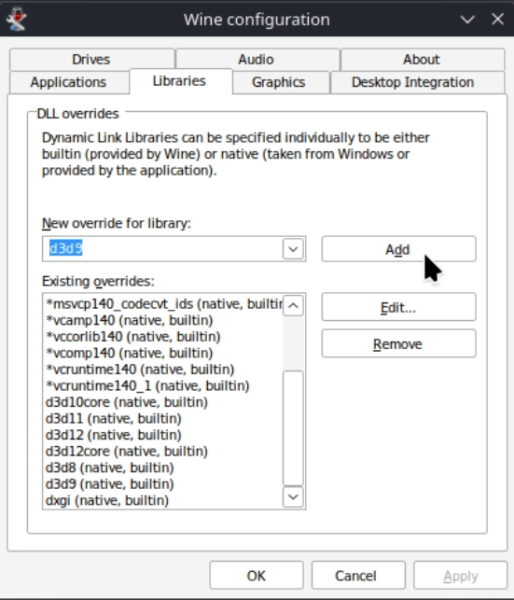514x600 pixels.
Task: Click the Wine glass icon in title bar
Action: tap(16, 19)
